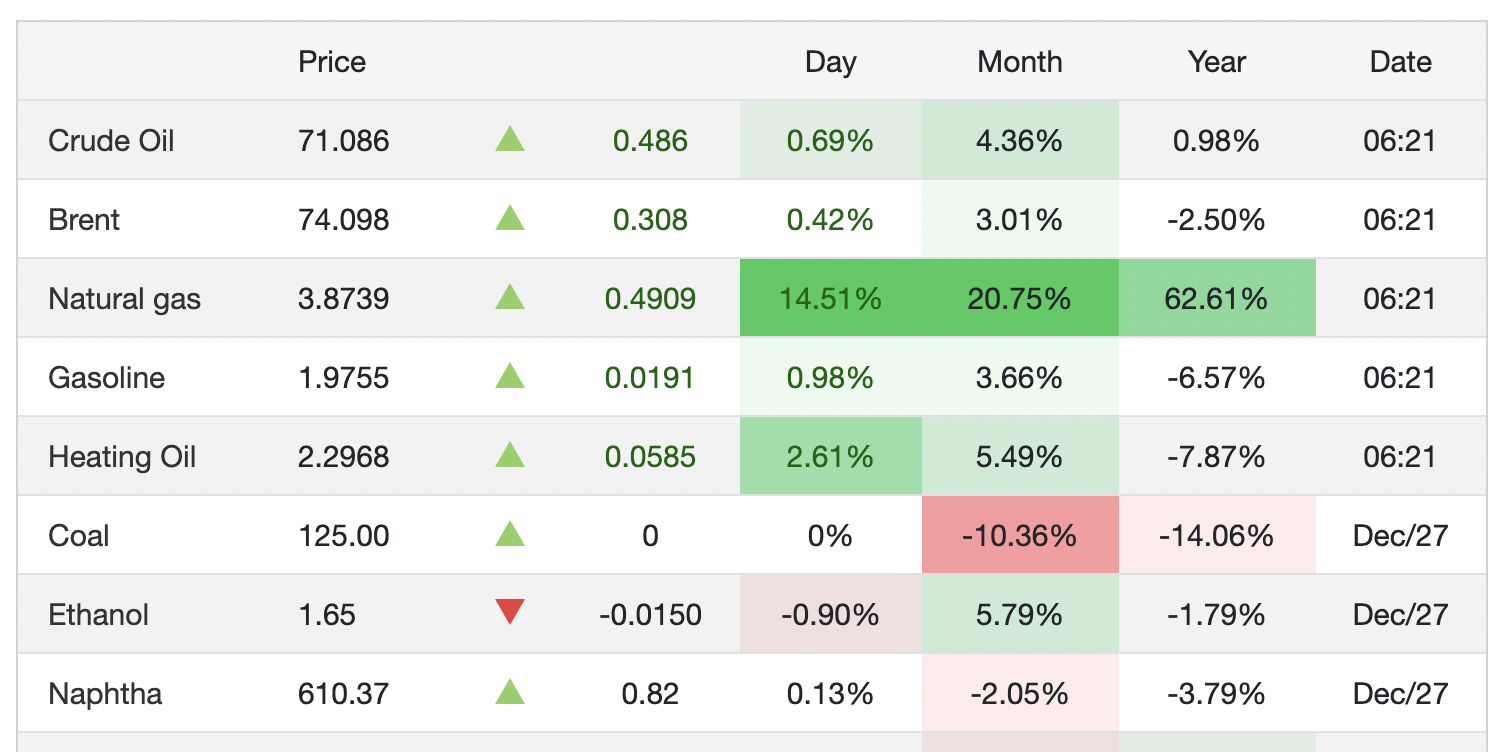Open the Crude Oil commodity link

(x=111, y=140)
